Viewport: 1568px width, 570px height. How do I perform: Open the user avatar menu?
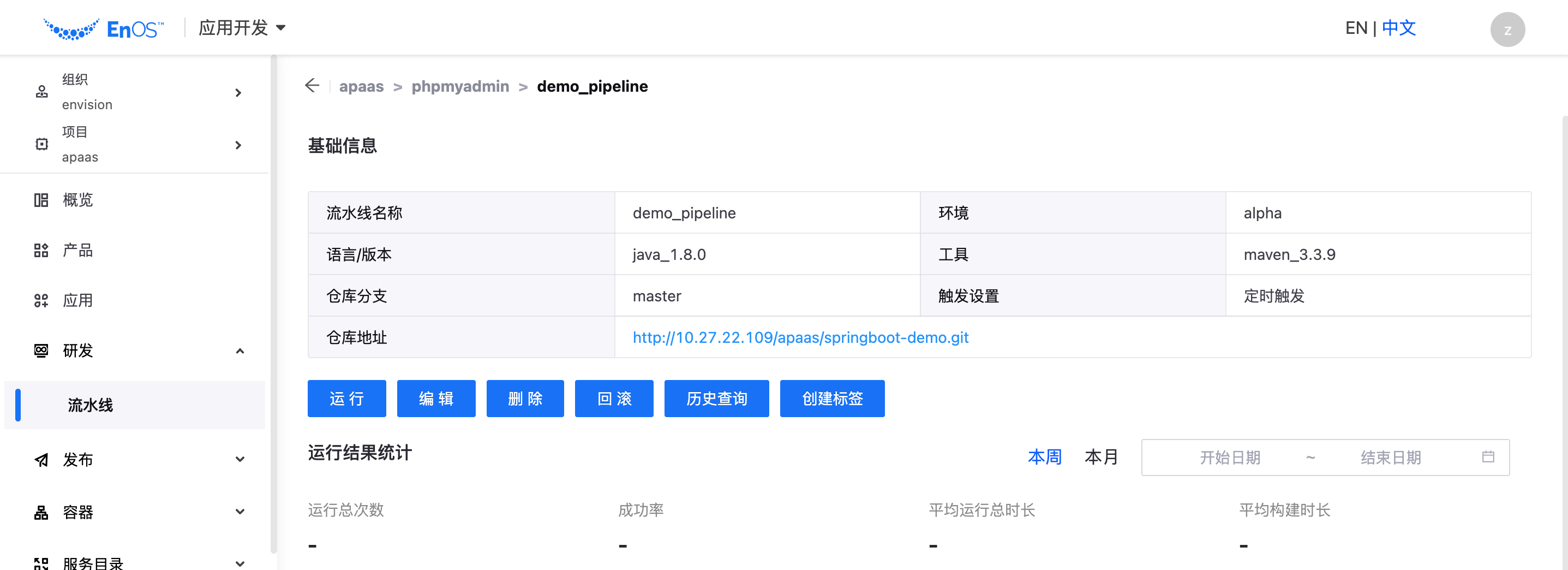(1506, 29)
